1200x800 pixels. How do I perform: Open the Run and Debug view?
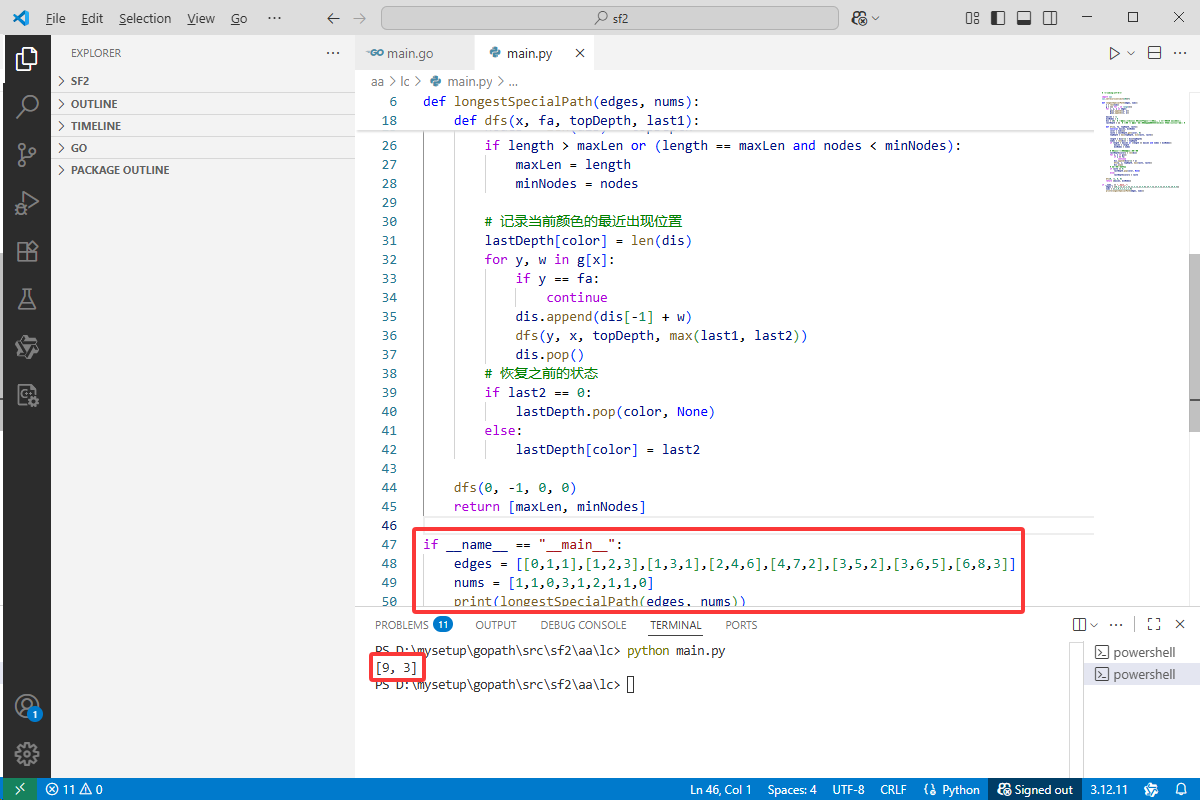[27, 203]
